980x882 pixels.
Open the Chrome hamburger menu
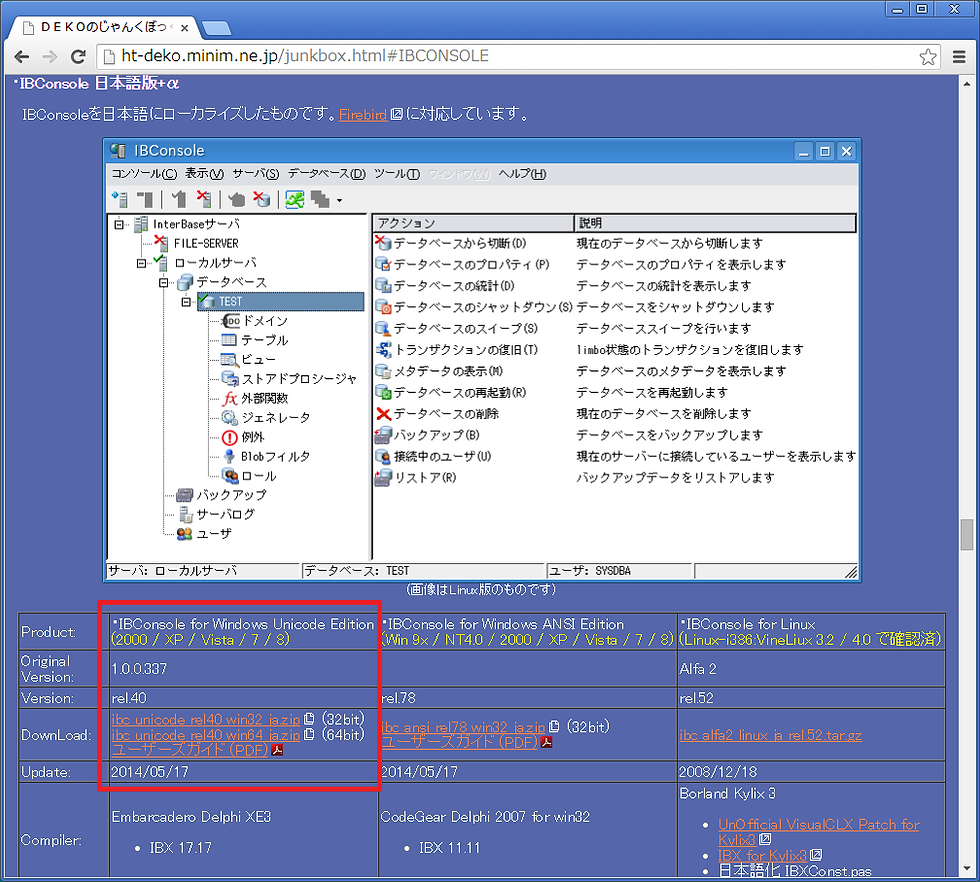click(959, 57)
